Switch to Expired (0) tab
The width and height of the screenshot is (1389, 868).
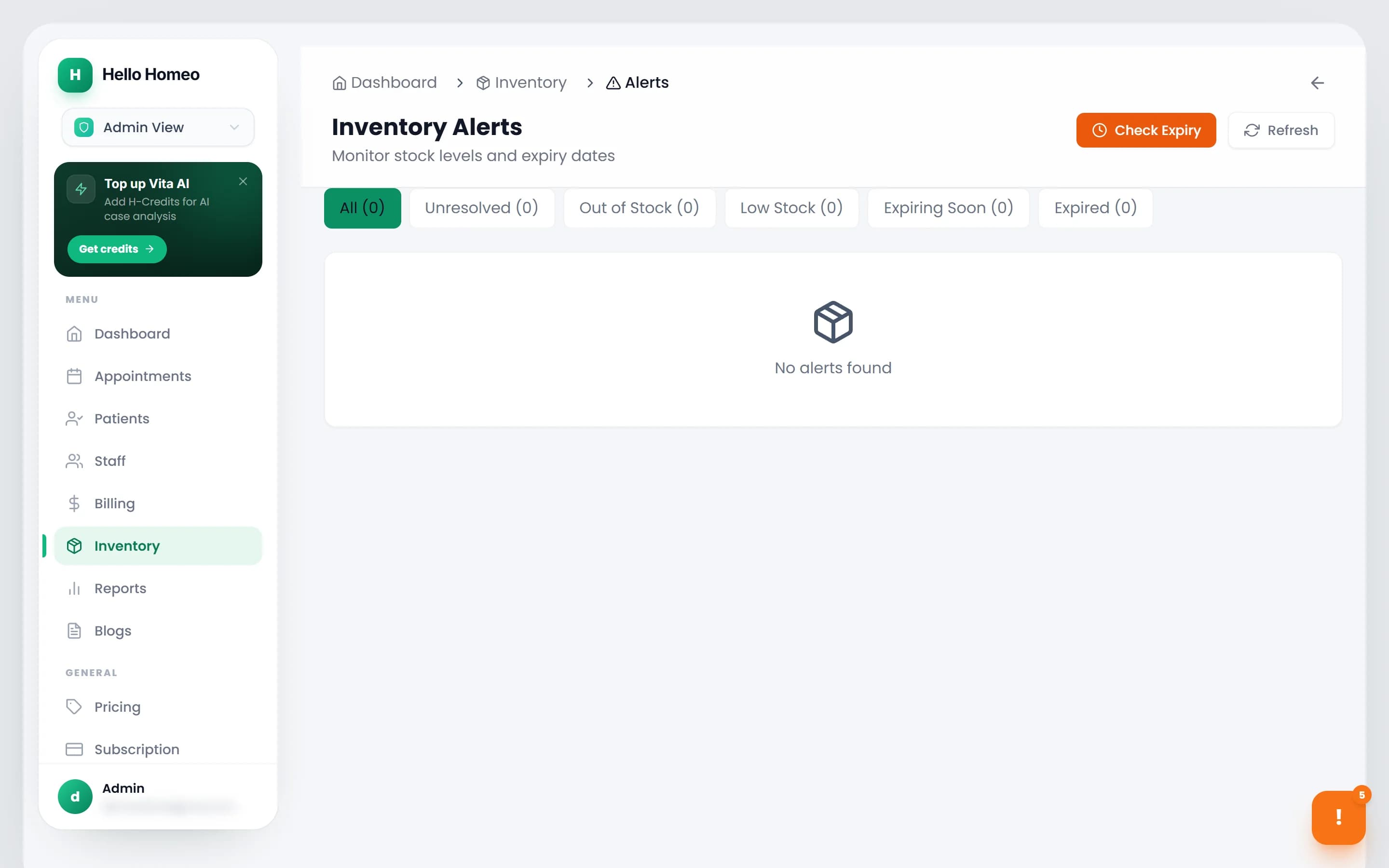coord(1095,208)
